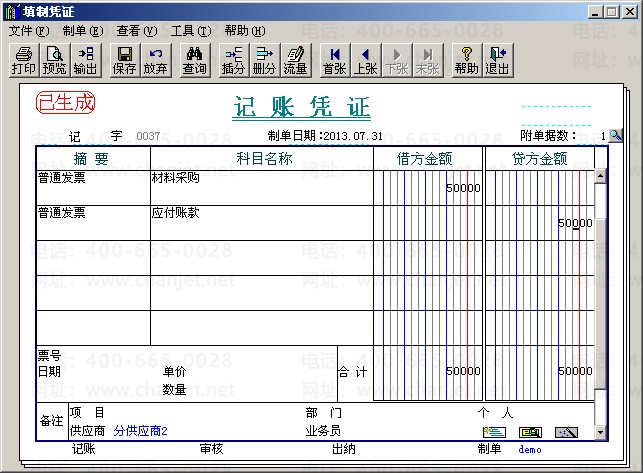Minimize the 填制凭证 window
The width and height of the screenshot is (643, 473).
595,12
